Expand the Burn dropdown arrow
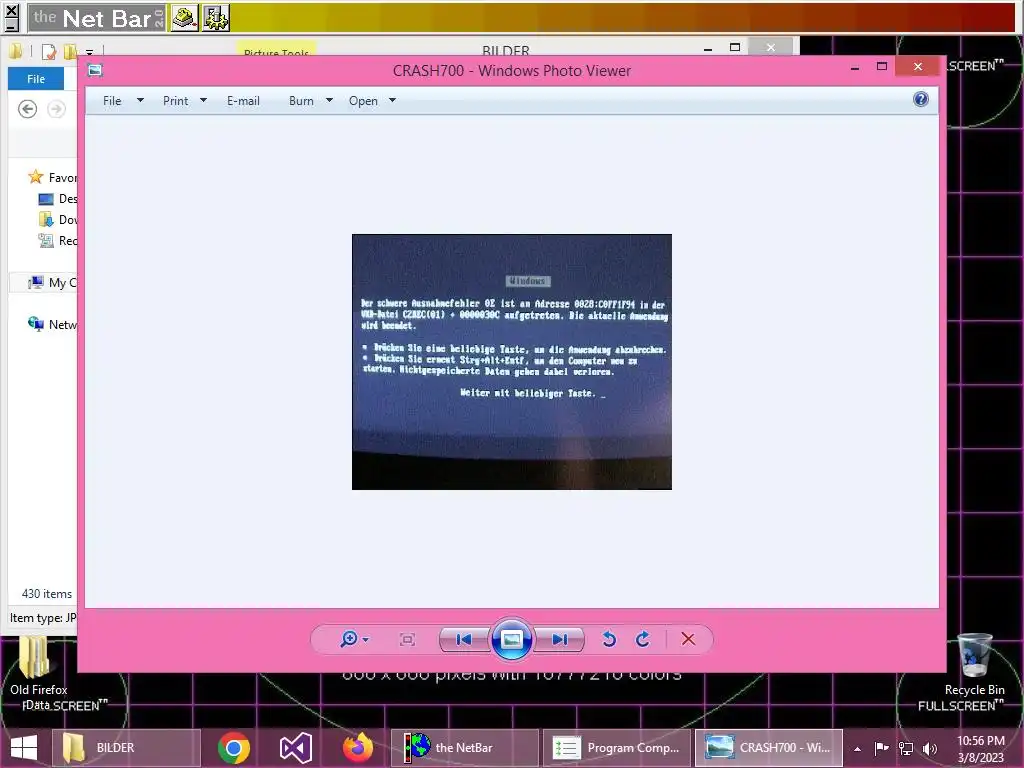The width and height of the screenshot is (1024, 768). click(x=329, y=101)
